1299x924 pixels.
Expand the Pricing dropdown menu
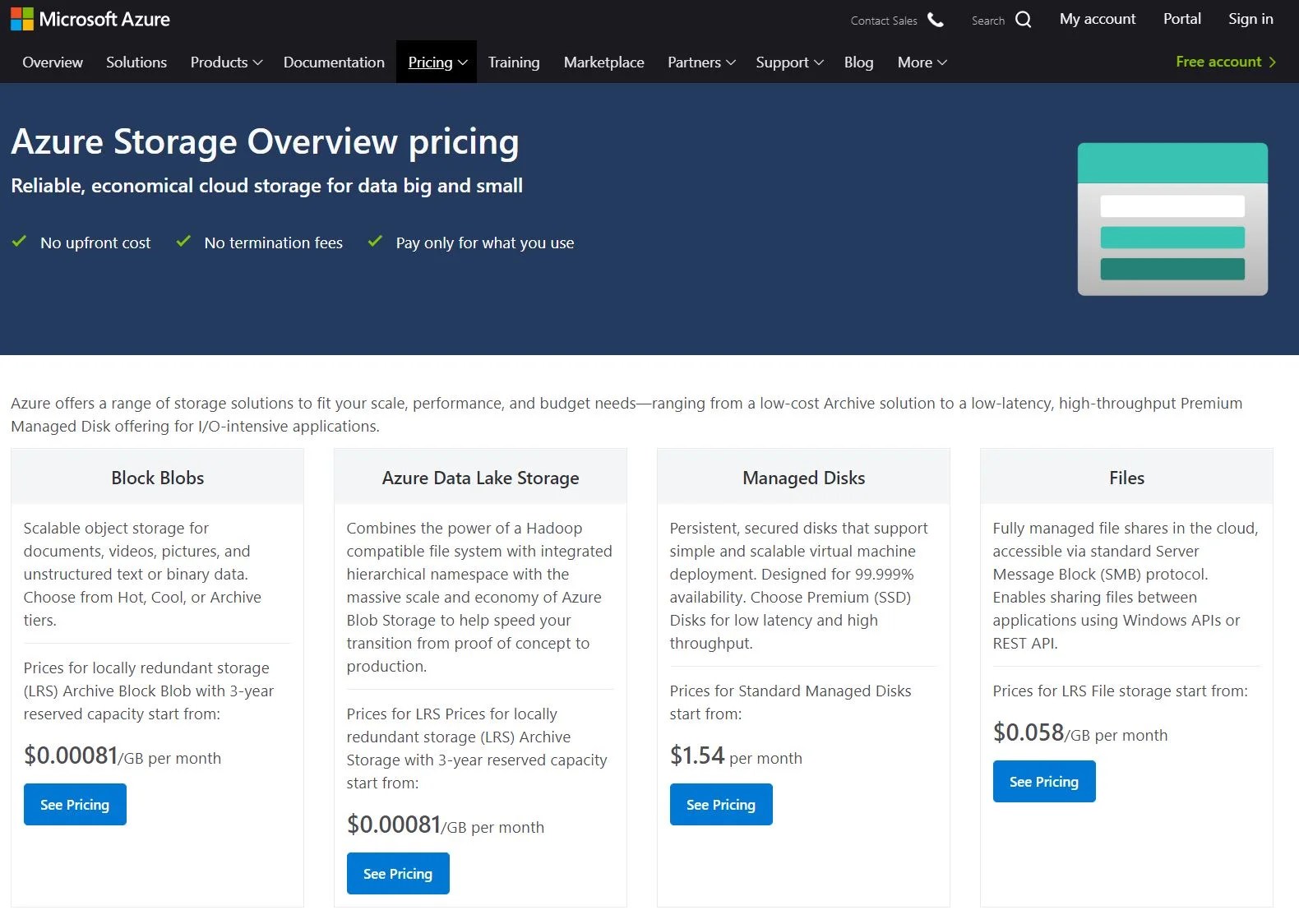coord(437,62)
